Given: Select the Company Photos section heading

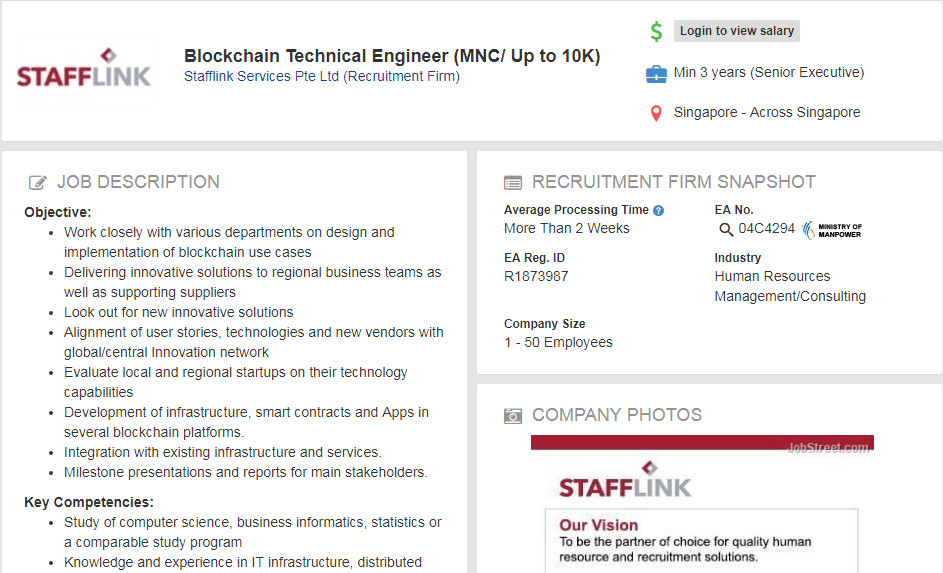Looking at the screenshot, I should point(616,415).
